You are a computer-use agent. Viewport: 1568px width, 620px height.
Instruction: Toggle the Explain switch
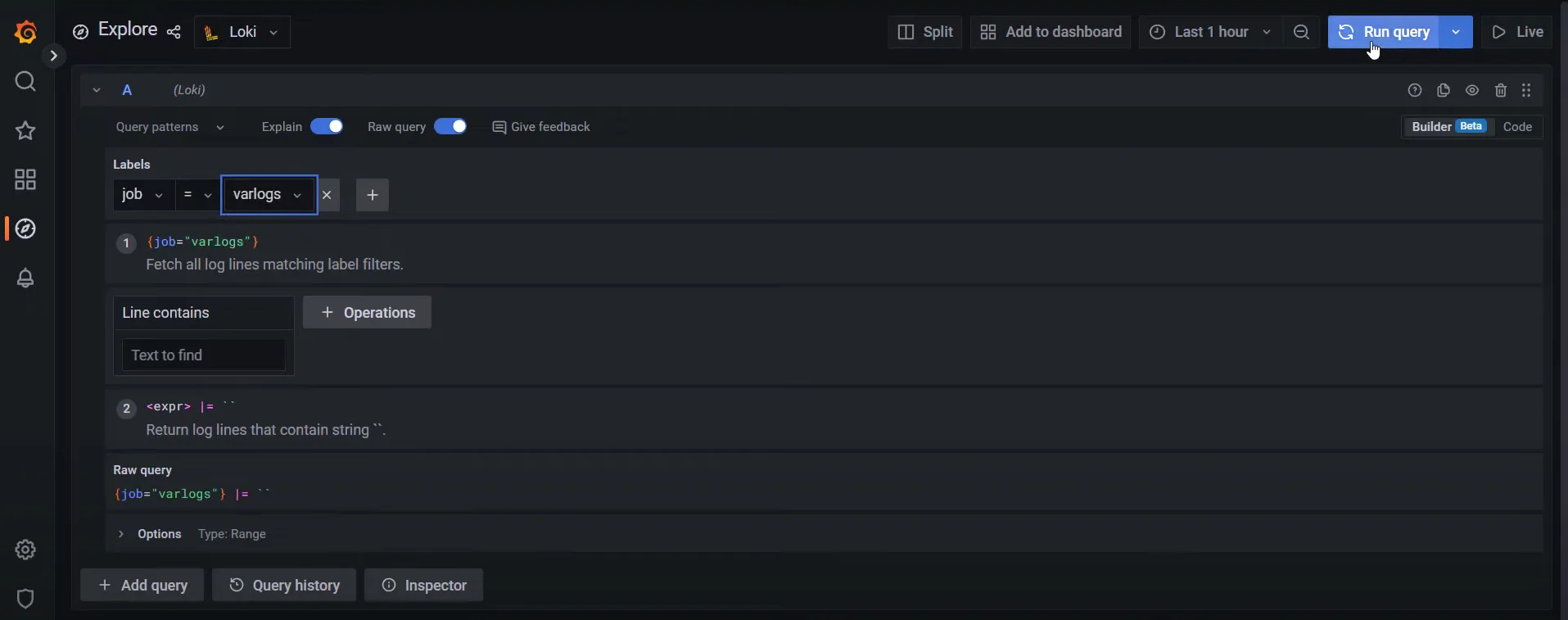pyautogui.click(x=327, y=126)
